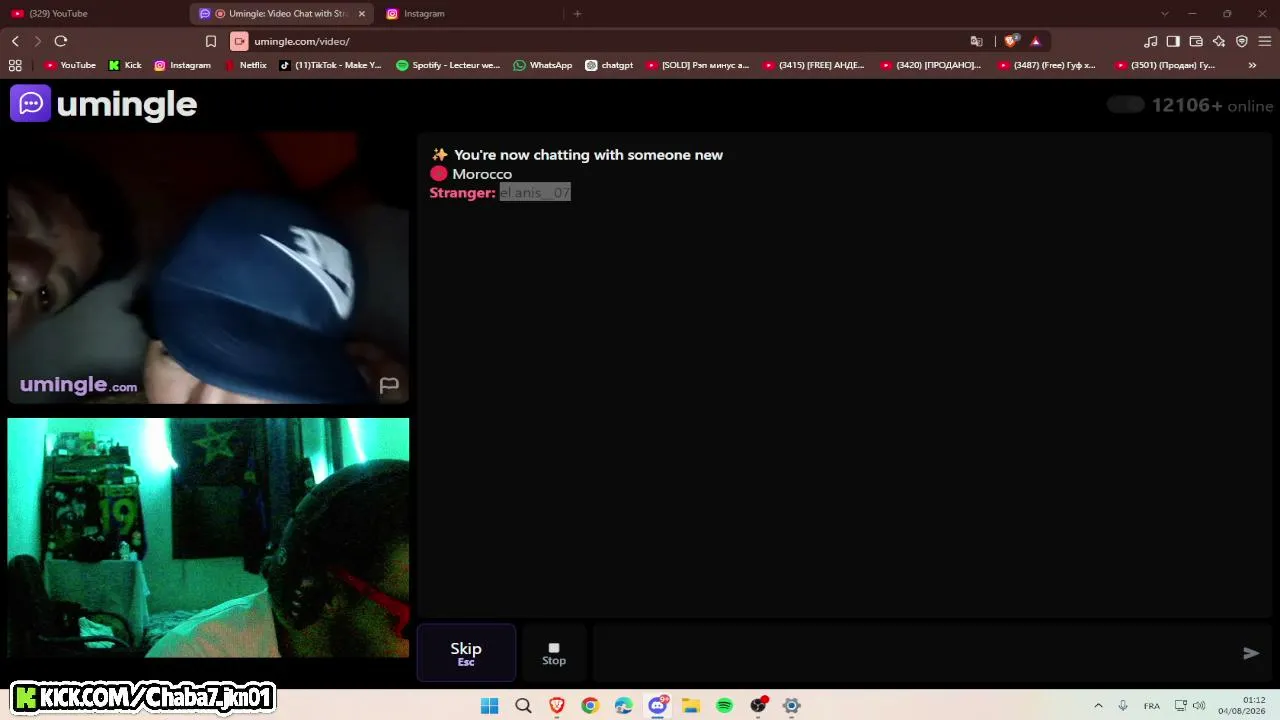Open the Instagram bookmark
1280x720 pixels.
coord(182,65)
